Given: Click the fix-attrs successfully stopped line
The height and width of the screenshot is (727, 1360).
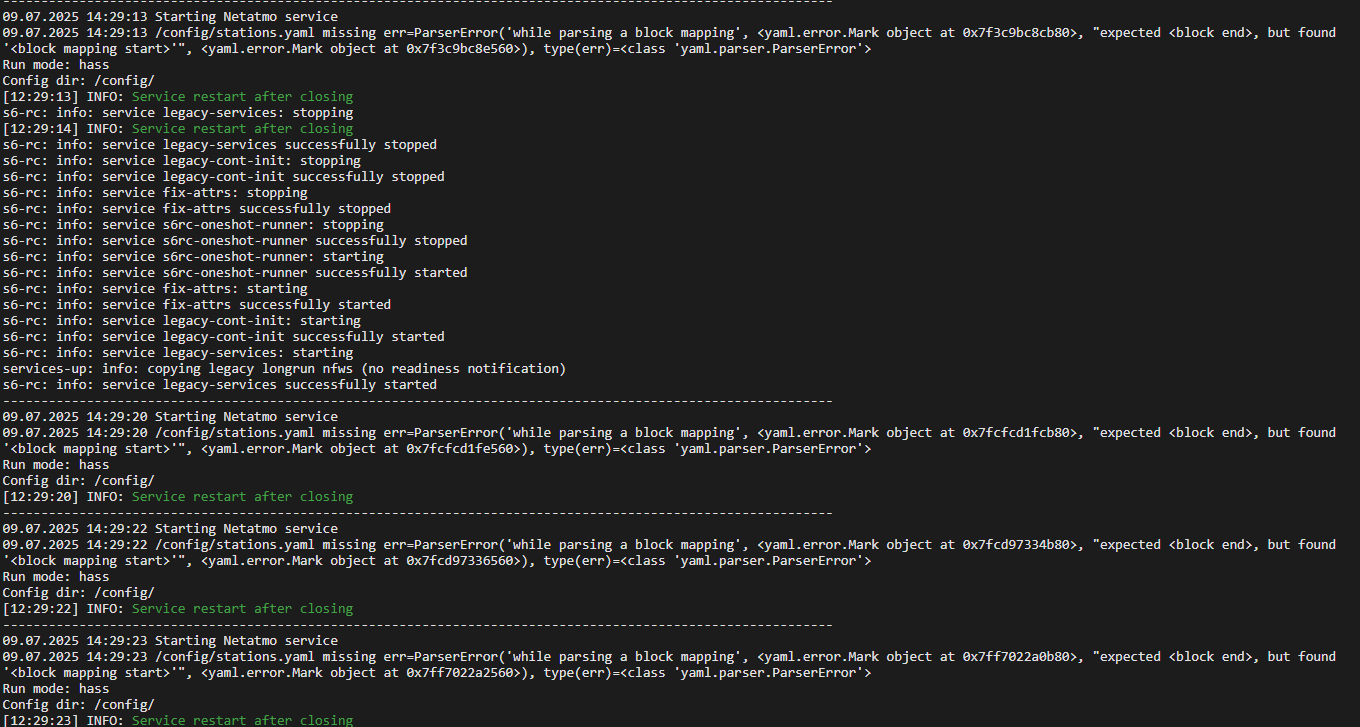Looking at the screenshot, I should (x=197, y=209).
